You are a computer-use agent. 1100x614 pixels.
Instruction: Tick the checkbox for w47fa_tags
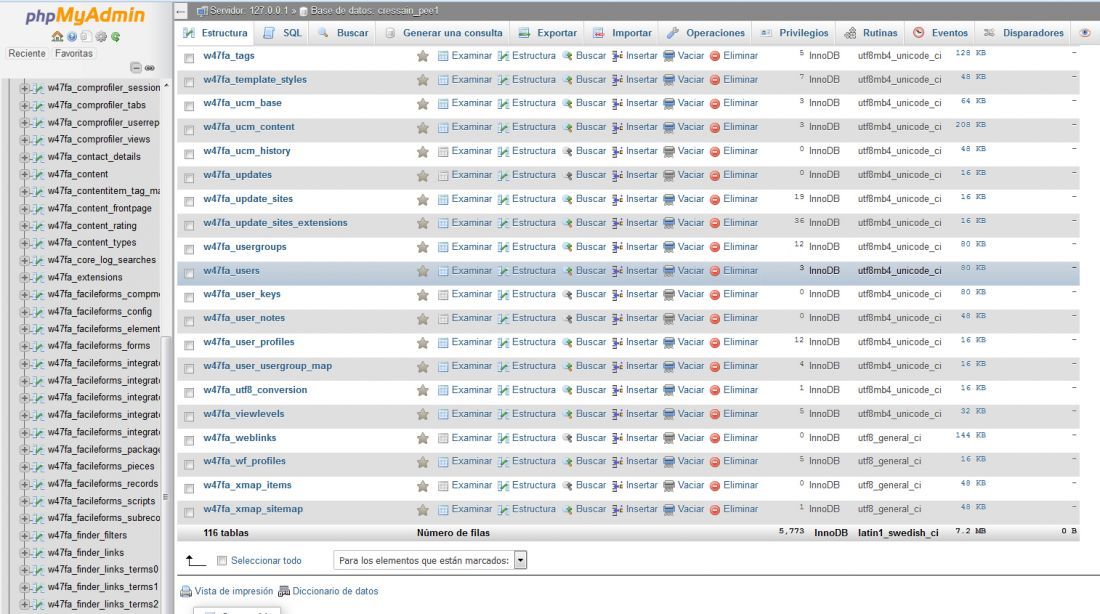tap(189, 58)
